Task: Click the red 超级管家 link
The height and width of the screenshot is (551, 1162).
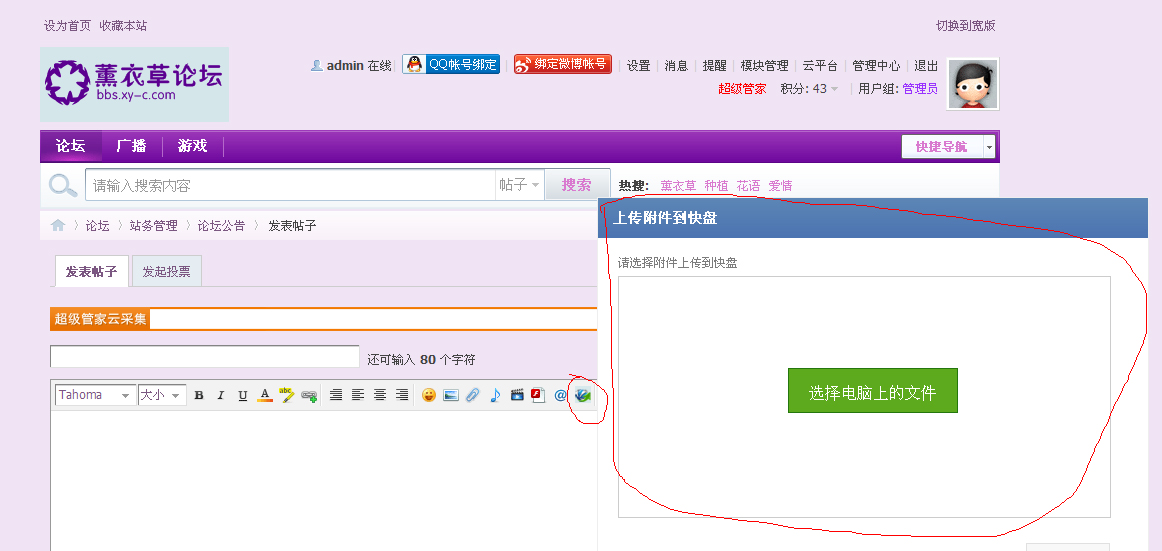Action: coord(742,89)
